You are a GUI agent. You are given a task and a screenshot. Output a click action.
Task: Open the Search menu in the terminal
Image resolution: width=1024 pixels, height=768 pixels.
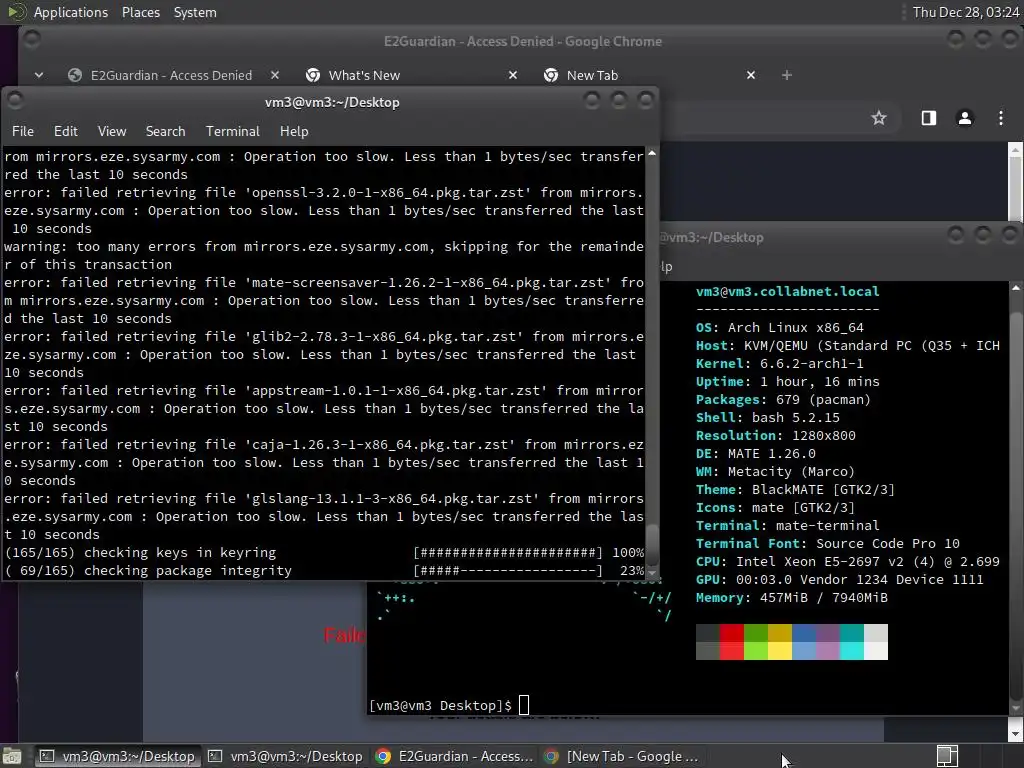click(165, 131)
